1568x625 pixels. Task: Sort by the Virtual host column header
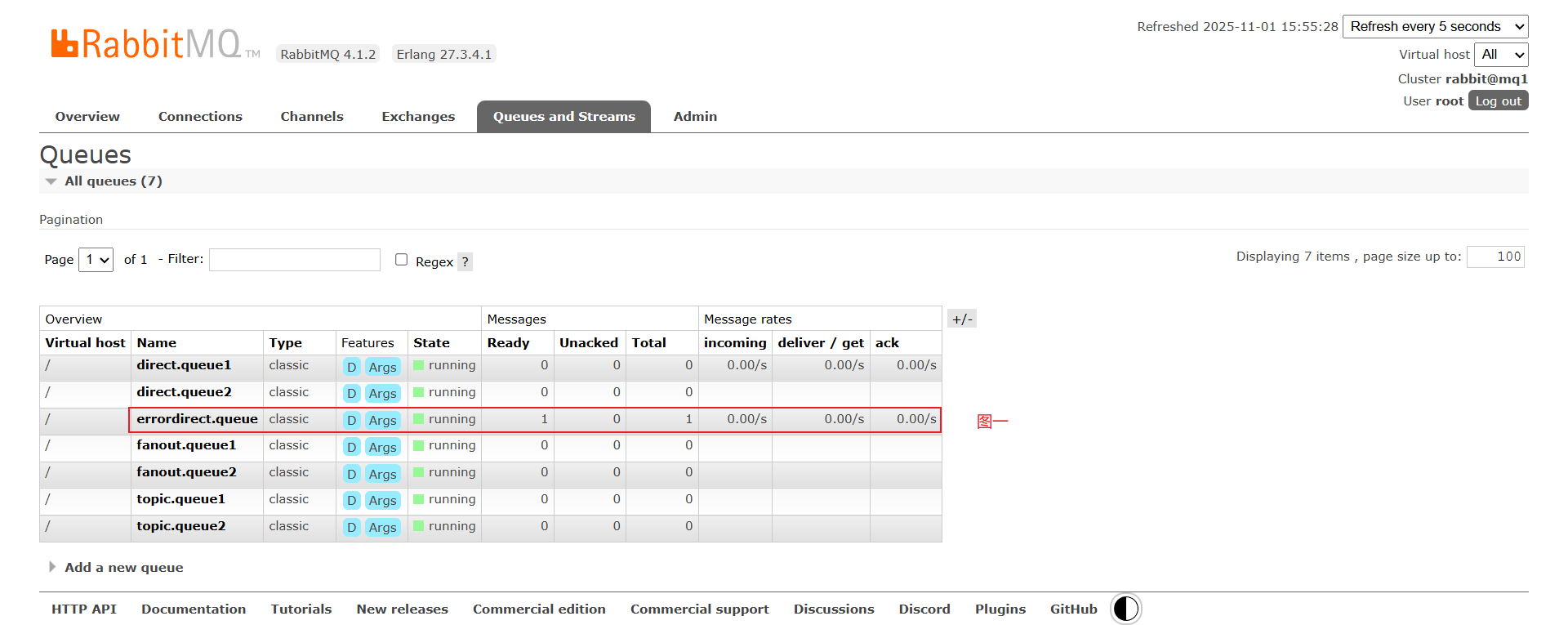(x=85, y=343)
